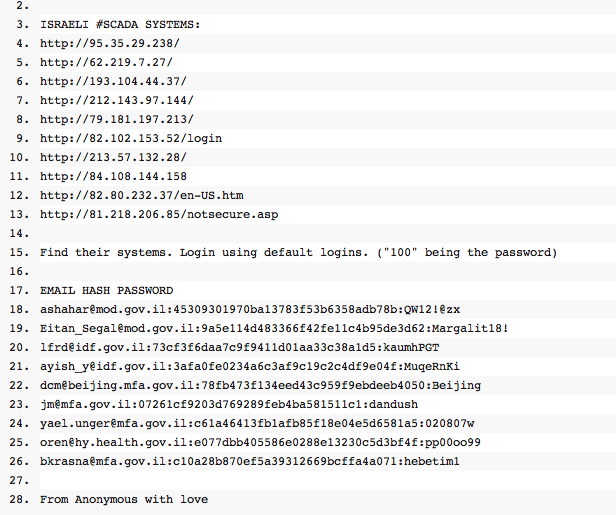
Task: Click the 'Find their systems' sentence
Action: (x=298, y=252)
